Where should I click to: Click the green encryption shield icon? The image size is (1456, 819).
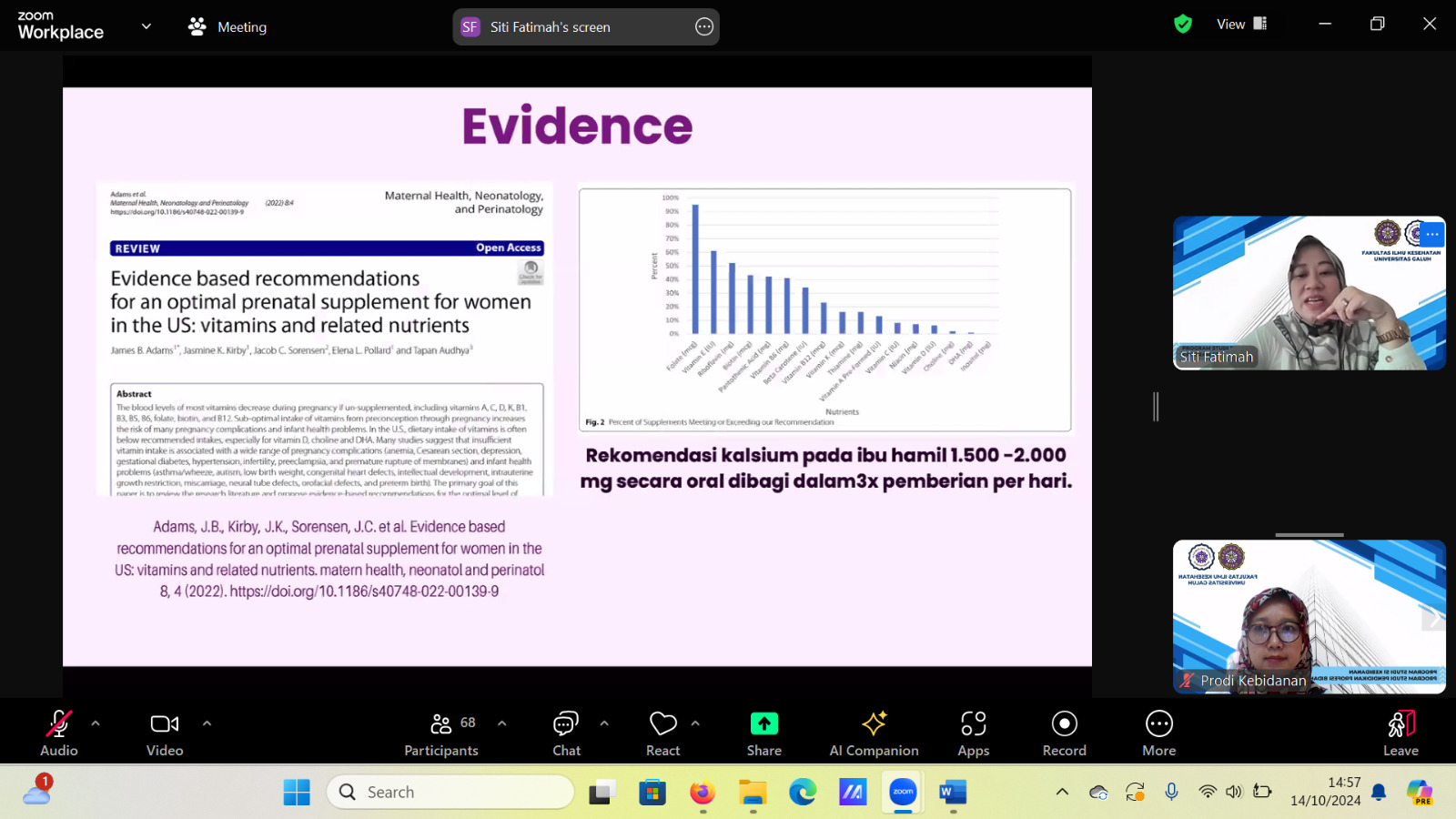1183,25
